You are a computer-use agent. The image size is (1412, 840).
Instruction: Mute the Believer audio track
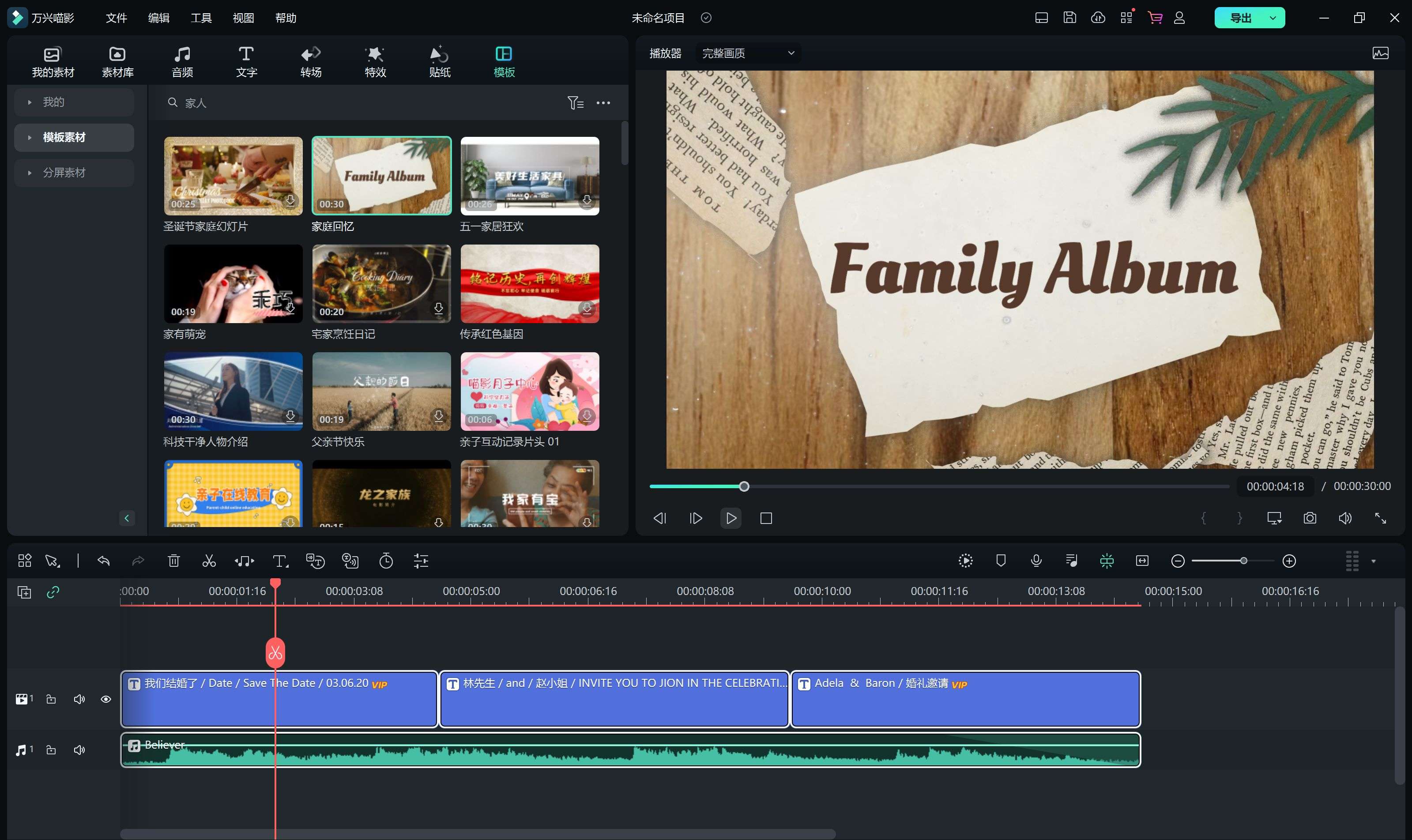pyautogui.click(x=79, y=750)
